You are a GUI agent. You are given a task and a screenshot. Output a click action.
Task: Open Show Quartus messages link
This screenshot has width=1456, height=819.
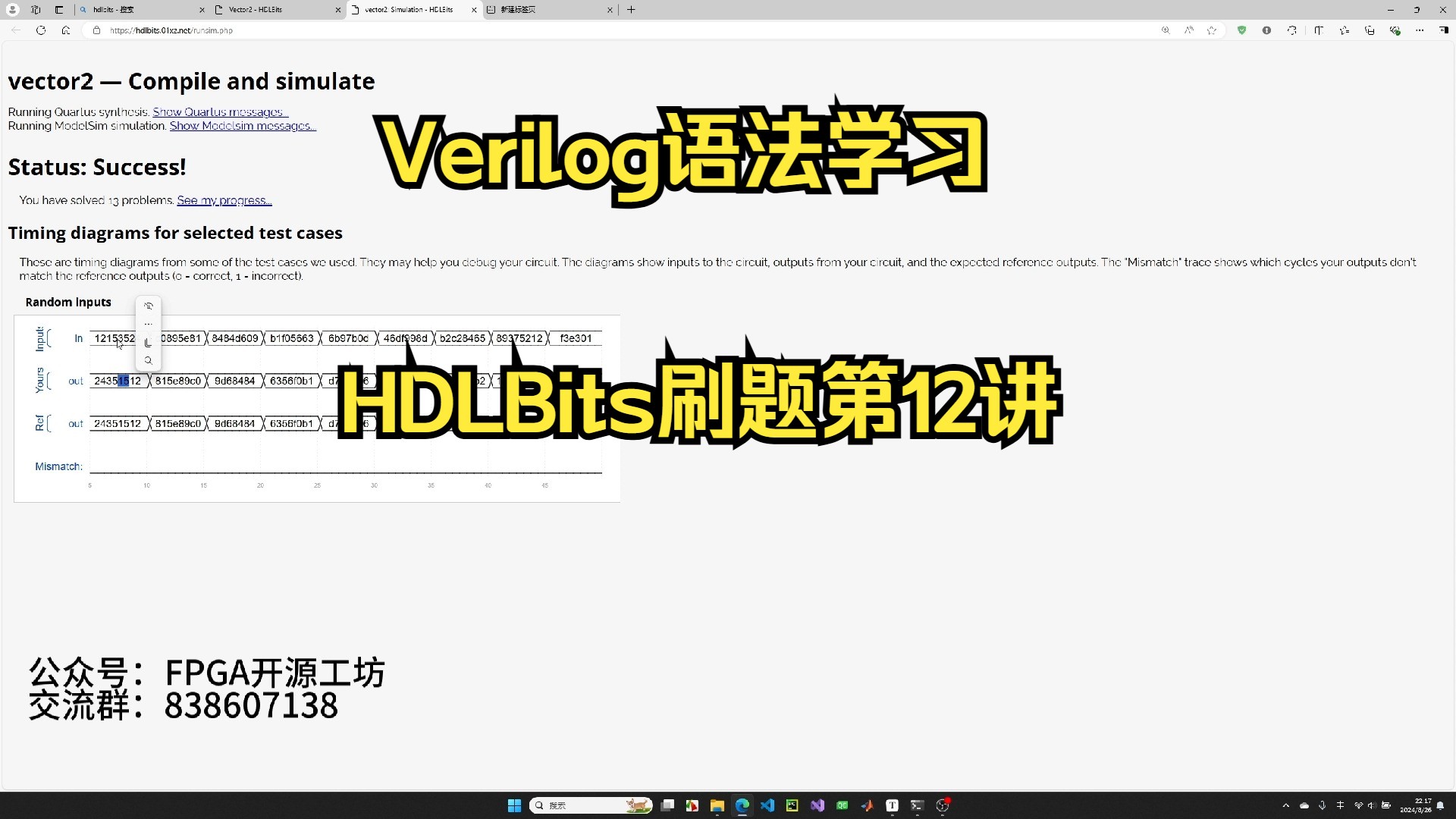tap(220, 111)
